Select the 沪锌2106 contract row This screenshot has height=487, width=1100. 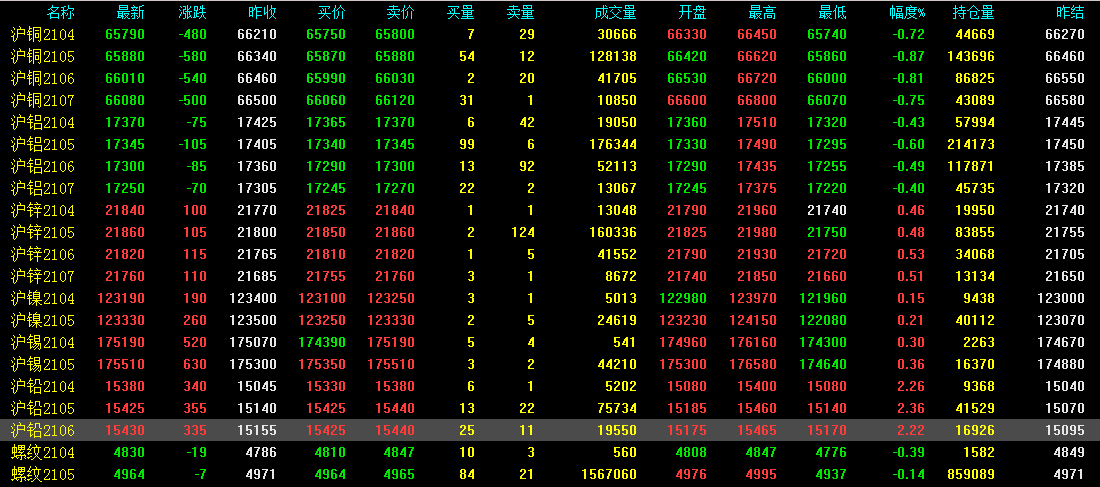(x=550, y=254)
